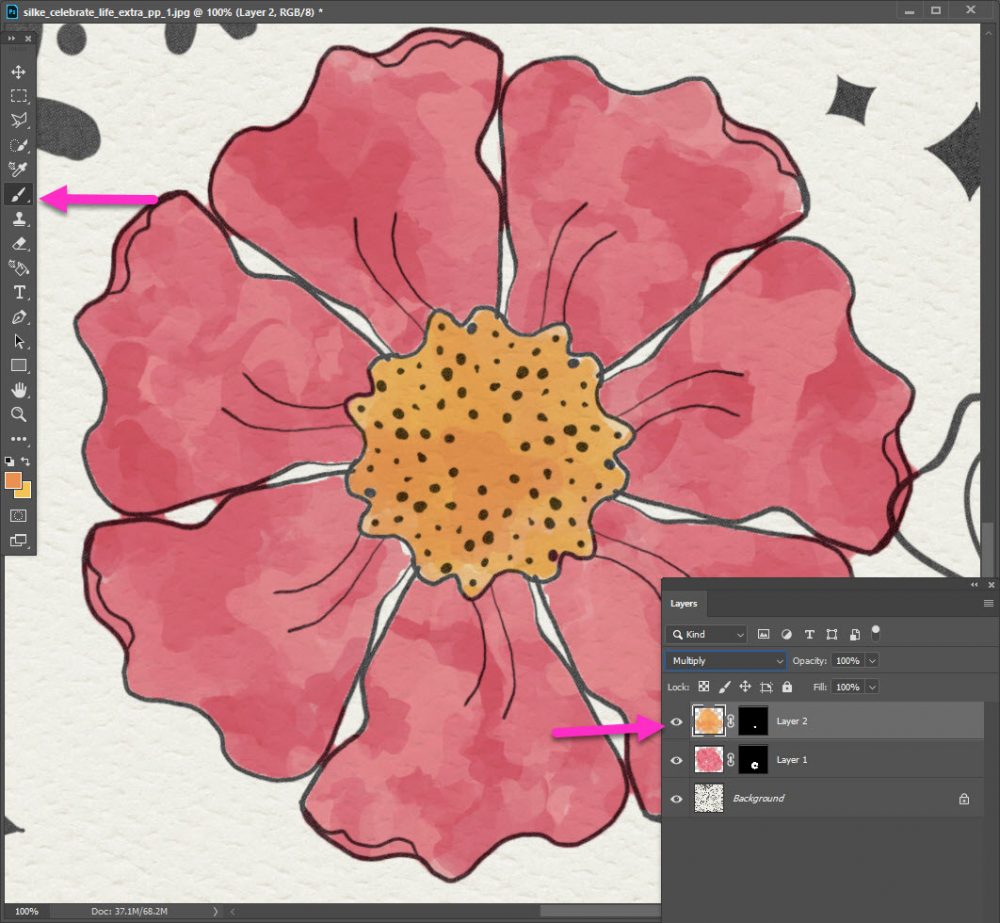Select the Zoom tool in toolbar

(x=19, y=414)
